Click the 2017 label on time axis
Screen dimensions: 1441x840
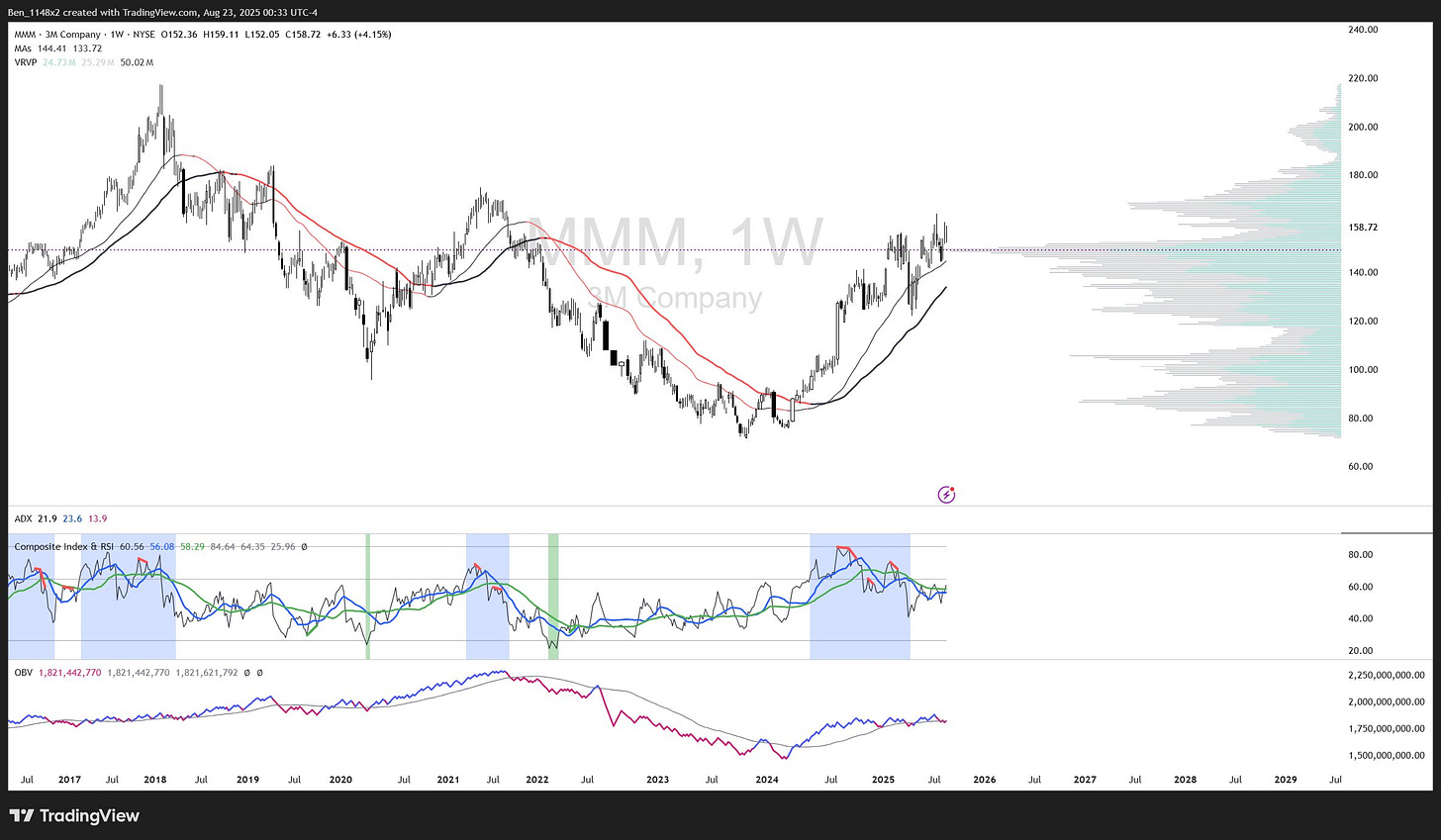point(69,780)
